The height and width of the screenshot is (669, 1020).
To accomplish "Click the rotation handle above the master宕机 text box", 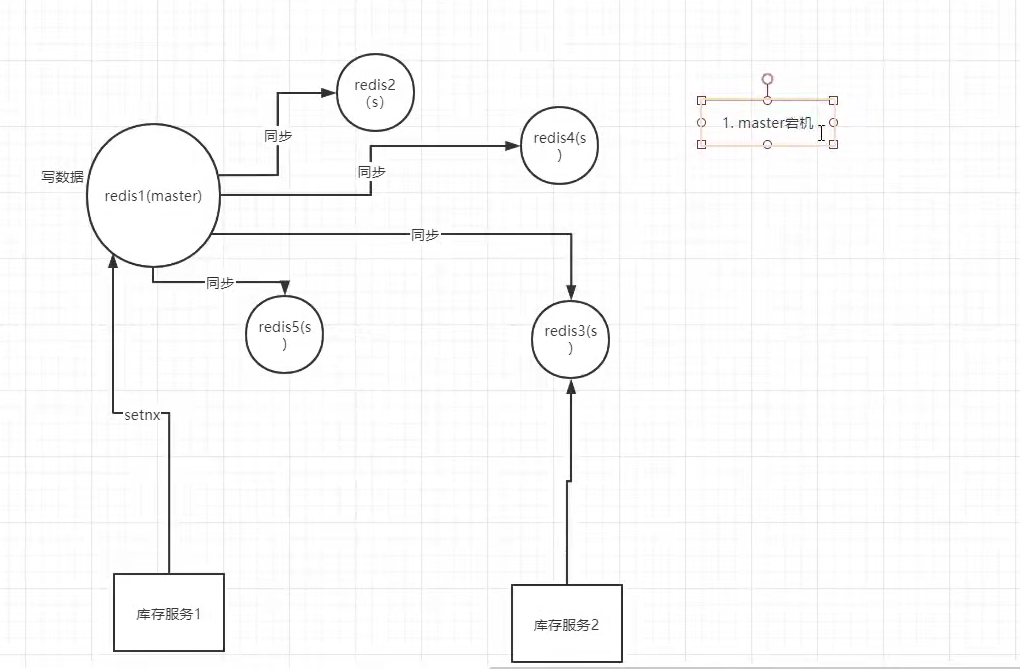I will tap(767, 78).
